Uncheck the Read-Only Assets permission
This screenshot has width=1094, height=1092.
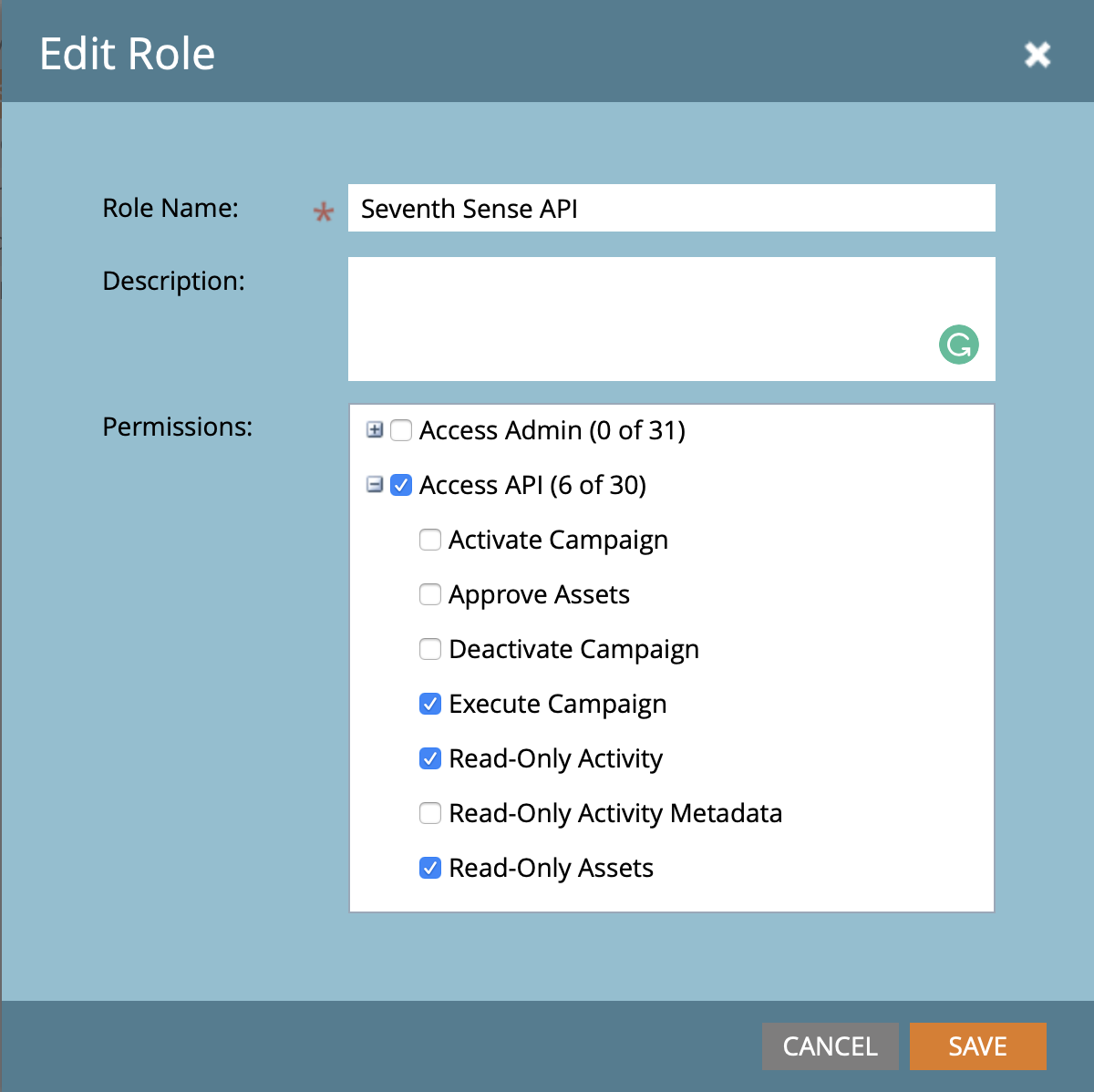pyautogui.click(x=430, y=868)
